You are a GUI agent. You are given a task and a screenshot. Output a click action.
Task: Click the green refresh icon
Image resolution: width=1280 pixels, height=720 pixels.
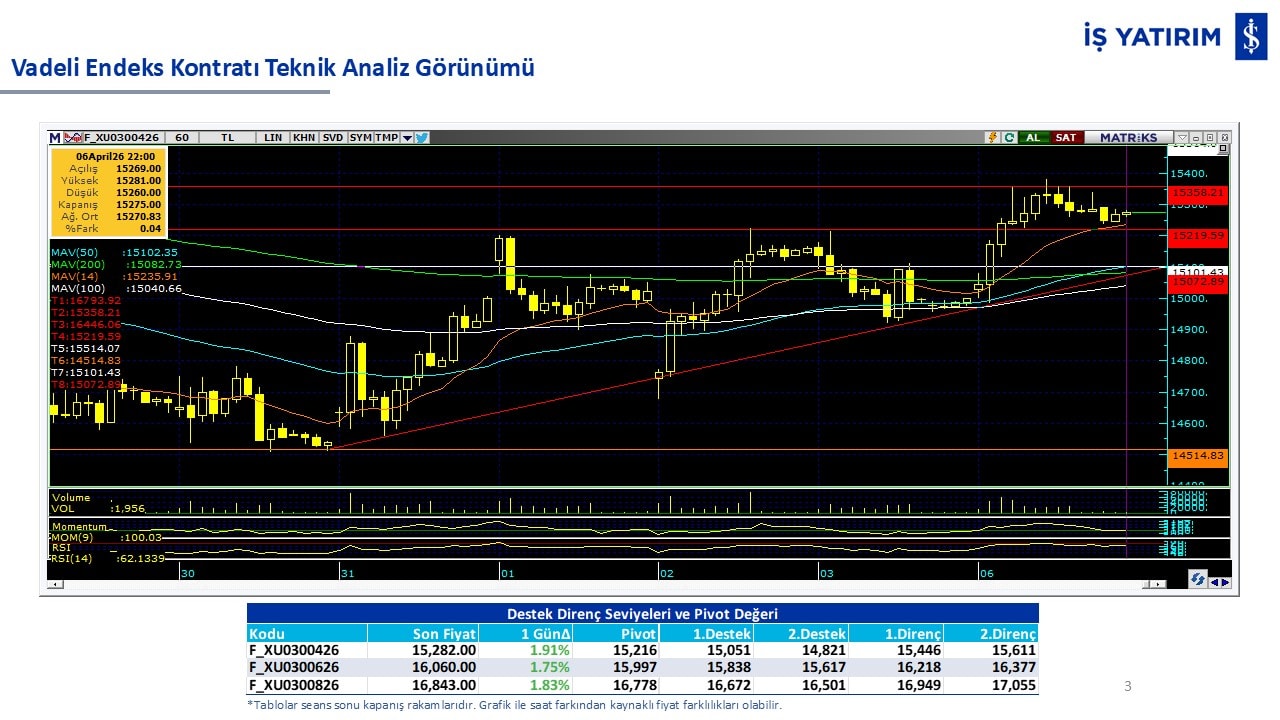pyautogui.click(x=1009, y=138)
